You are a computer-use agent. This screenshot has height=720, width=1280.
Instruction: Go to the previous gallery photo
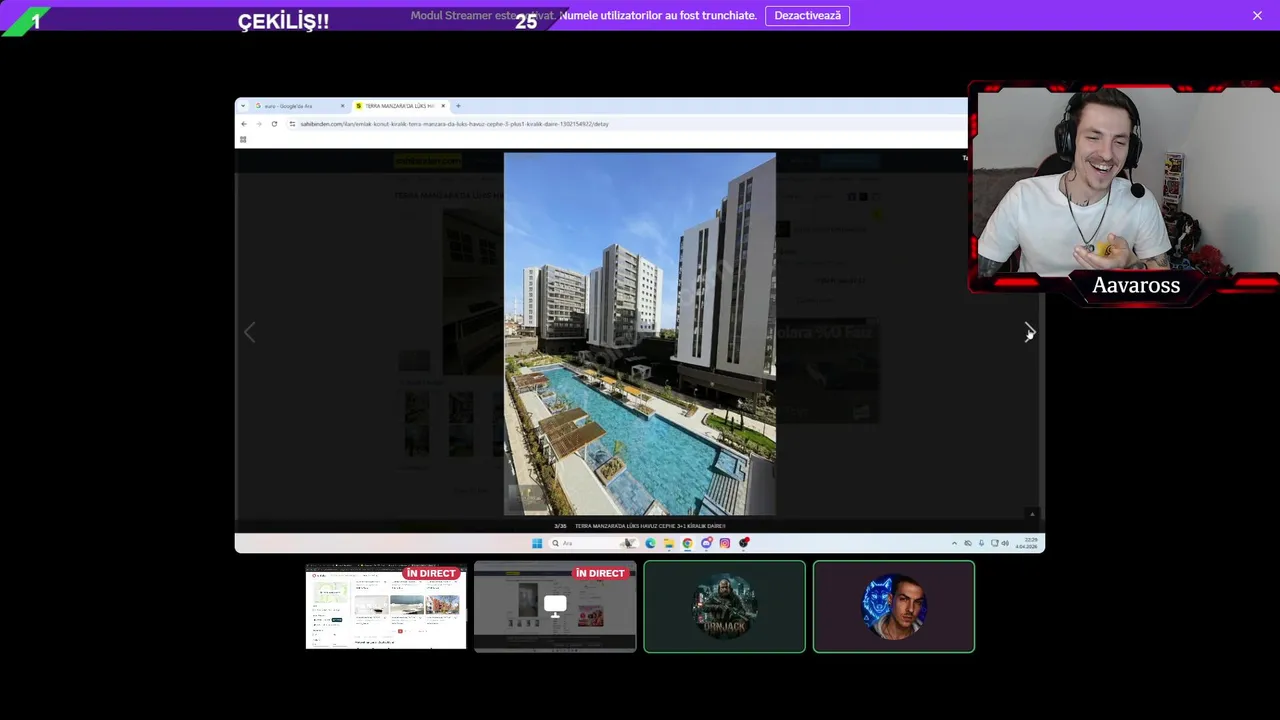pos(250,332)
